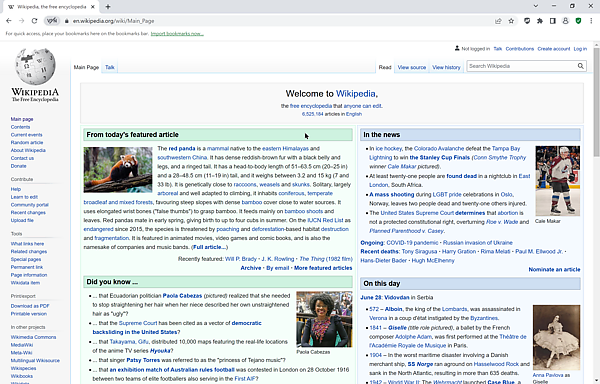The height and width of the screenshot is (384, 600).
Task: Click the Wikipedia globe logo
Action: 35,67
